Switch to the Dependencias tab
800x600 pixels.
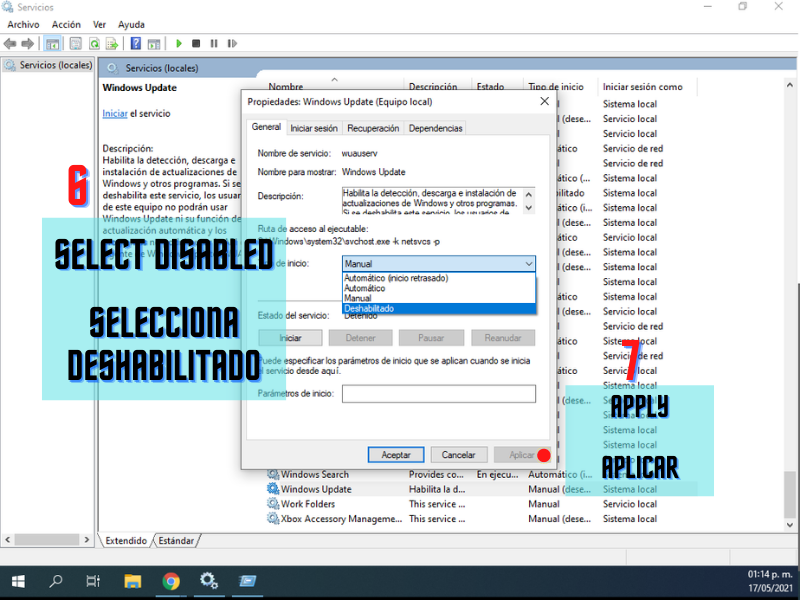tap(435, 128)
